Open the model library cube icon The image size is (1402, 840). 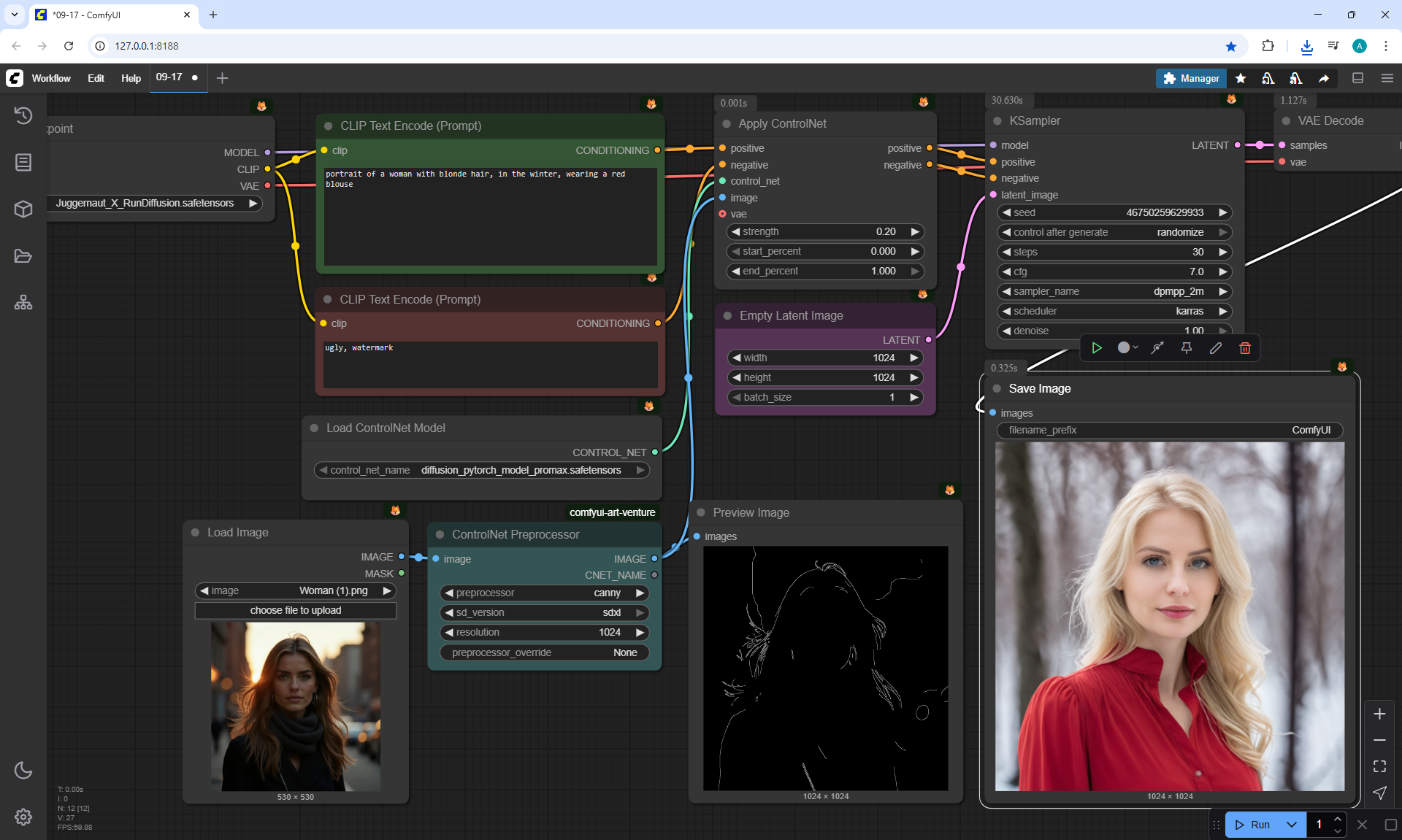(23, 209)
